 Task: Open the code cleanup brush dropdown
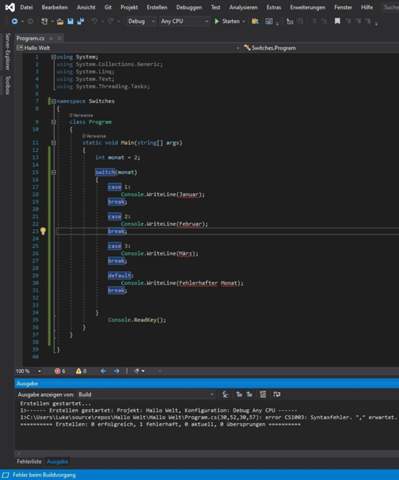139,371
